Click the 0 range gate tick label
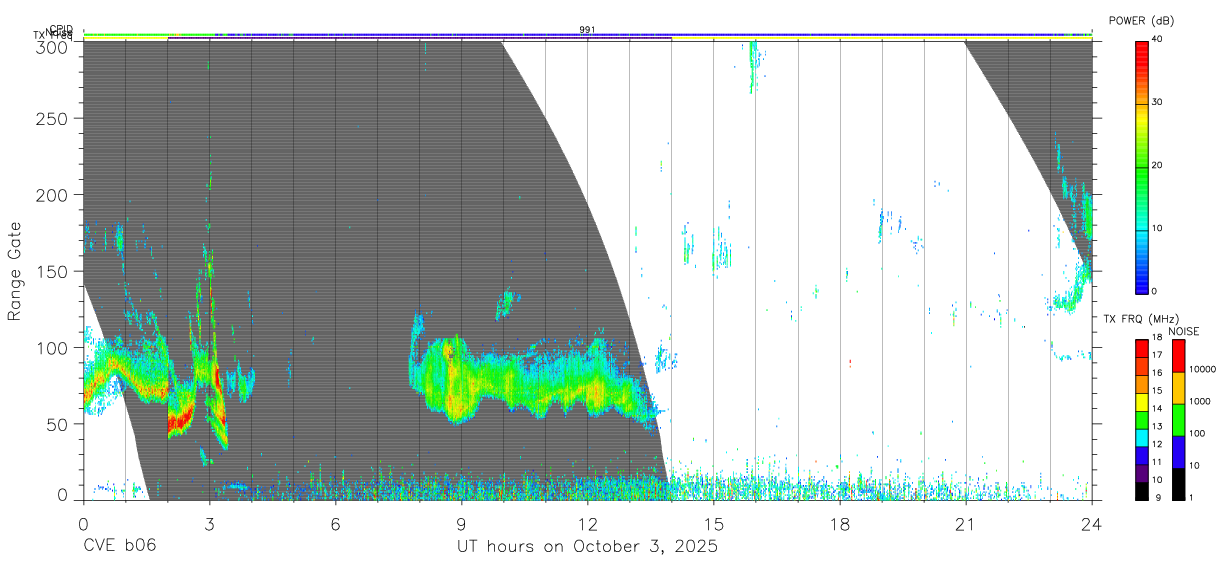This screenshot has width=1228, height=567. click(64, 494)
